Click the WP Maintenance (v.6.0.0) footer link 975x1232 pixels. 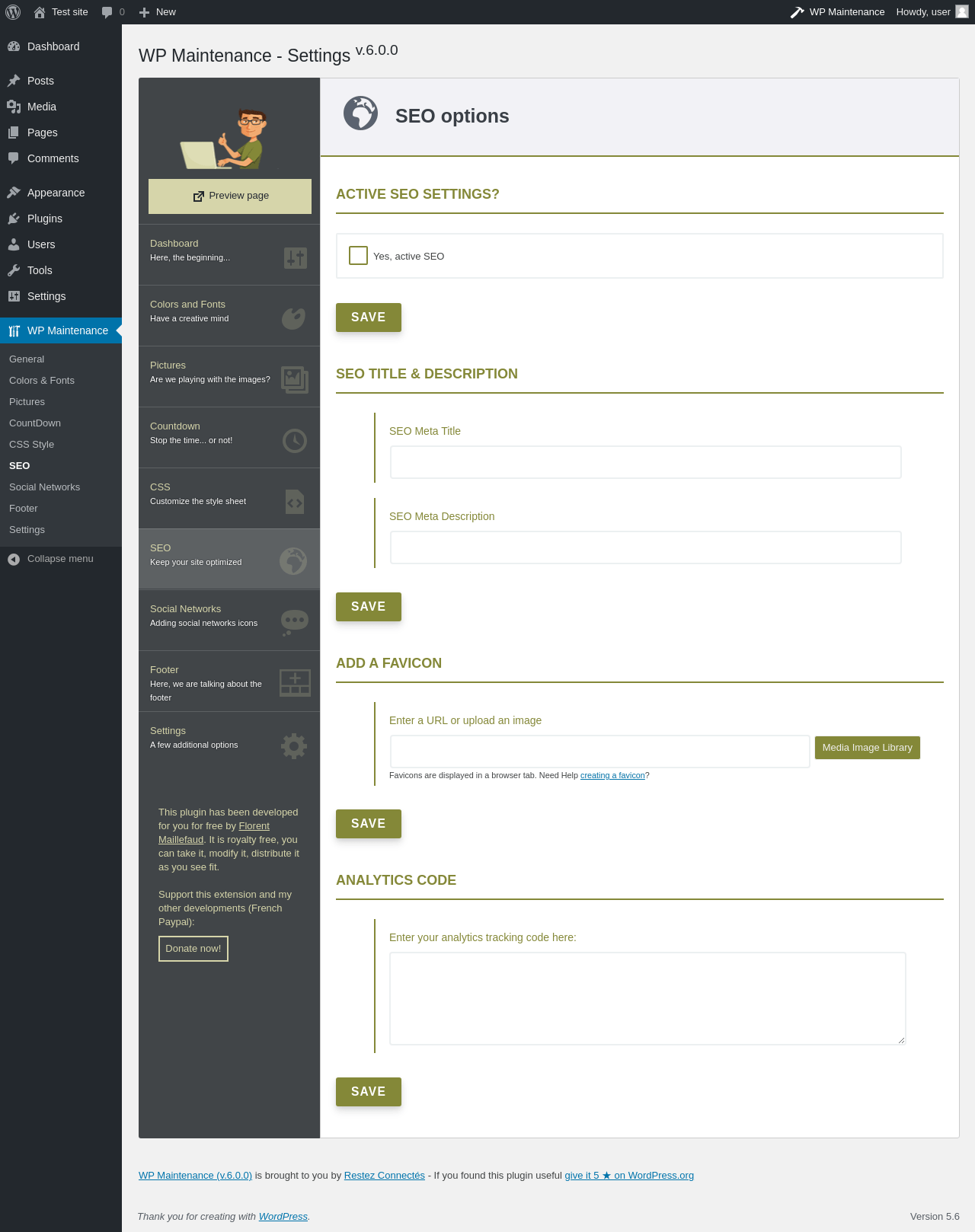click(x=195, y=1176)
